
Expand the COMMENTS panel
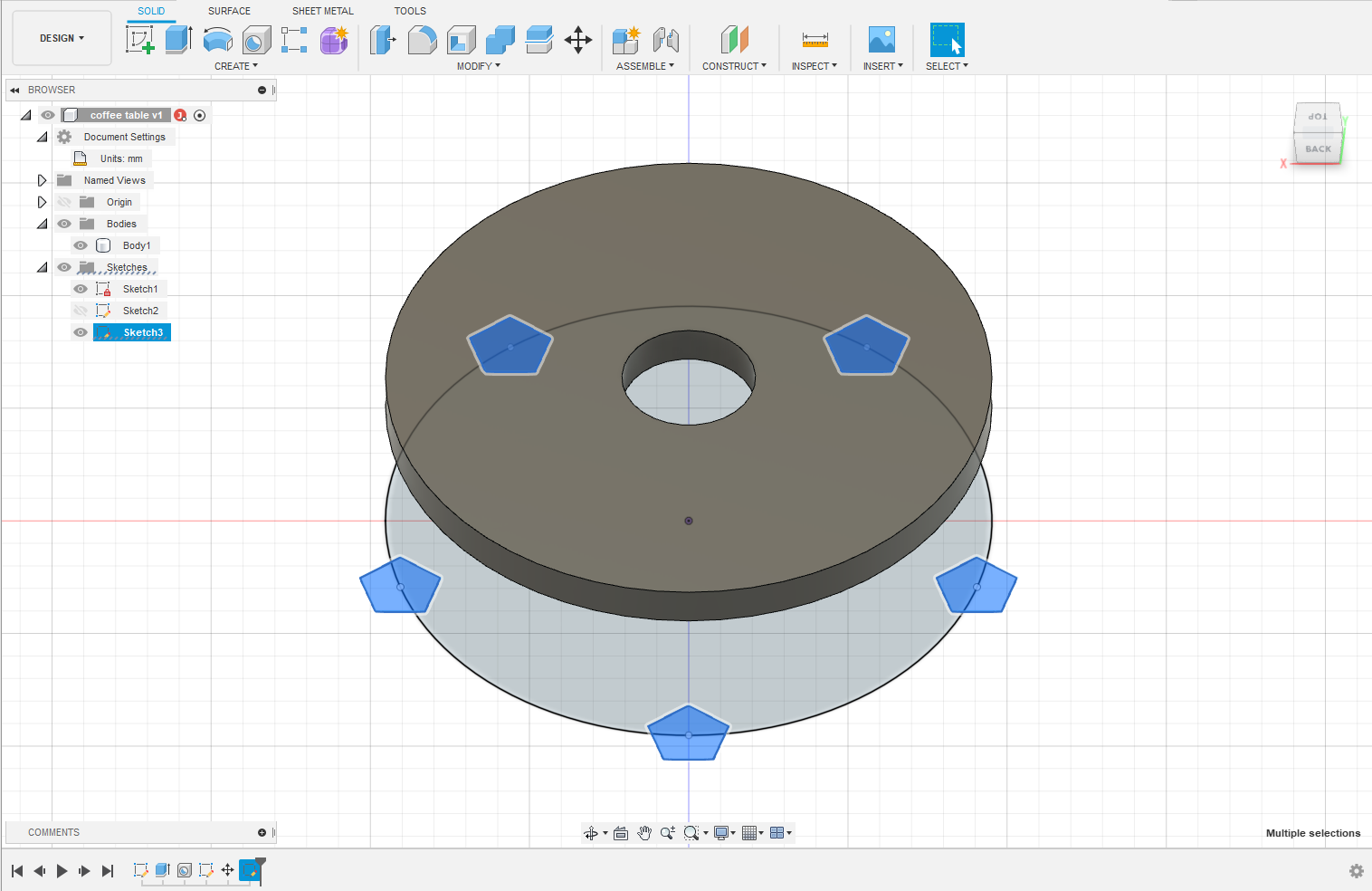[x=262, y=832]
